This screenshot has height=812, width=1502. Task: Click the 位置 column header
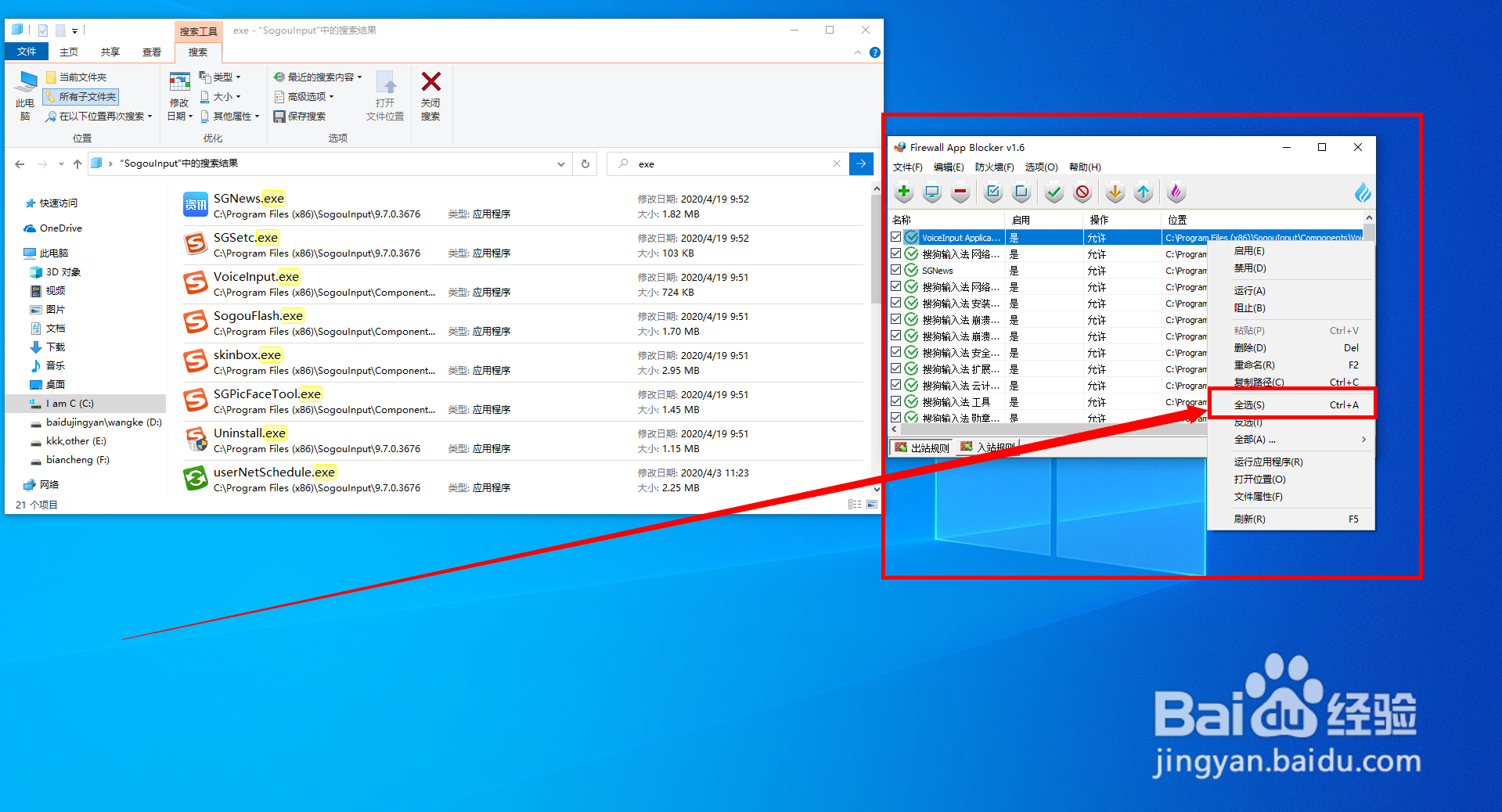tap(1262, 220)
